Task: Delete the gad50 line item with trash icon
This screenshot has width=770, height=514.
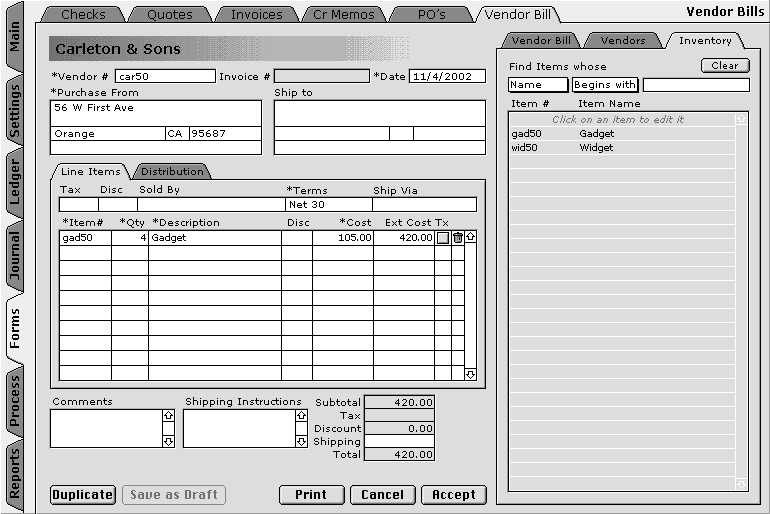Action: (458, 238)
